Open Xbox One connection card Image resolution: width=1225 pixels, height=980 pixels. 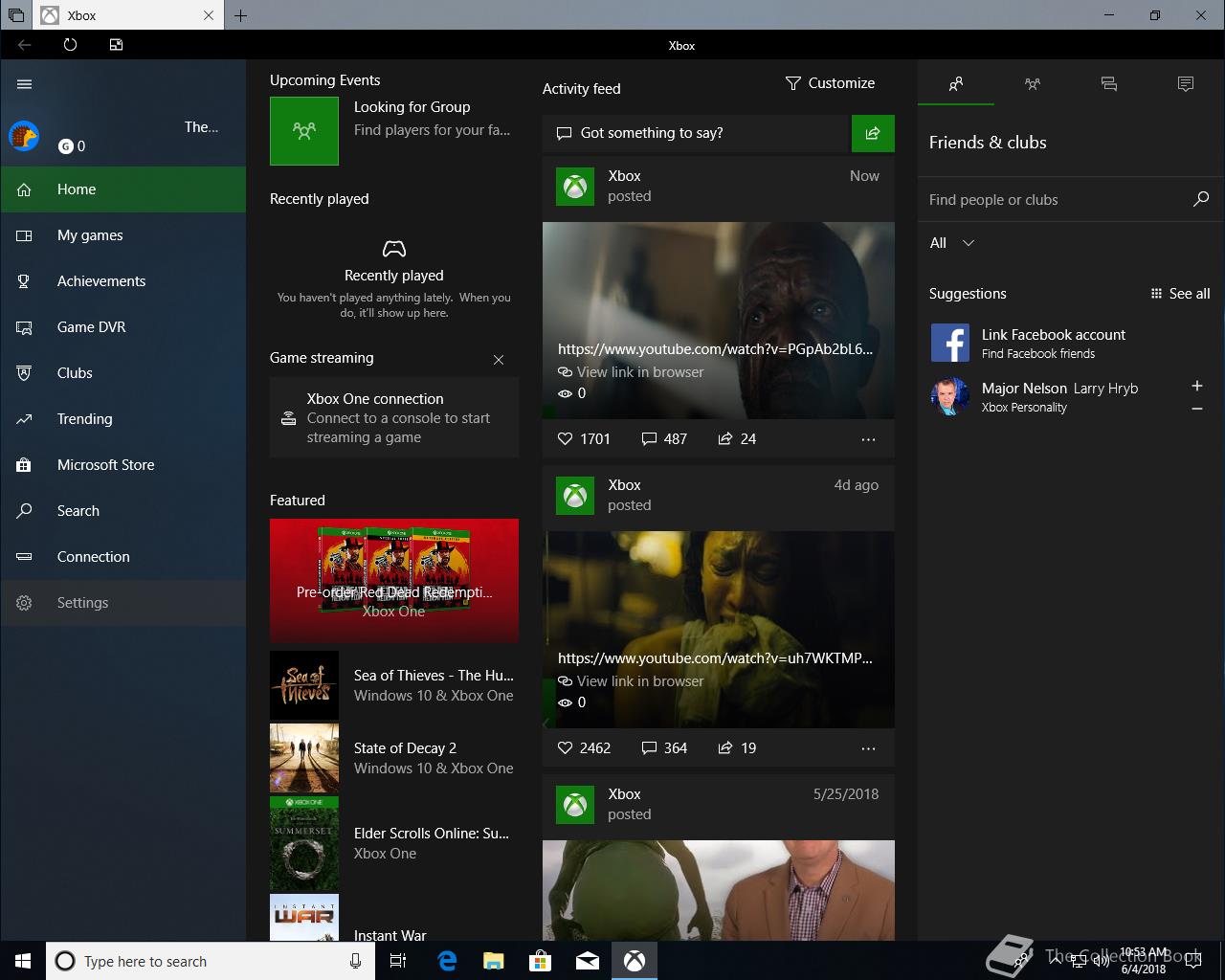point(394,417)
